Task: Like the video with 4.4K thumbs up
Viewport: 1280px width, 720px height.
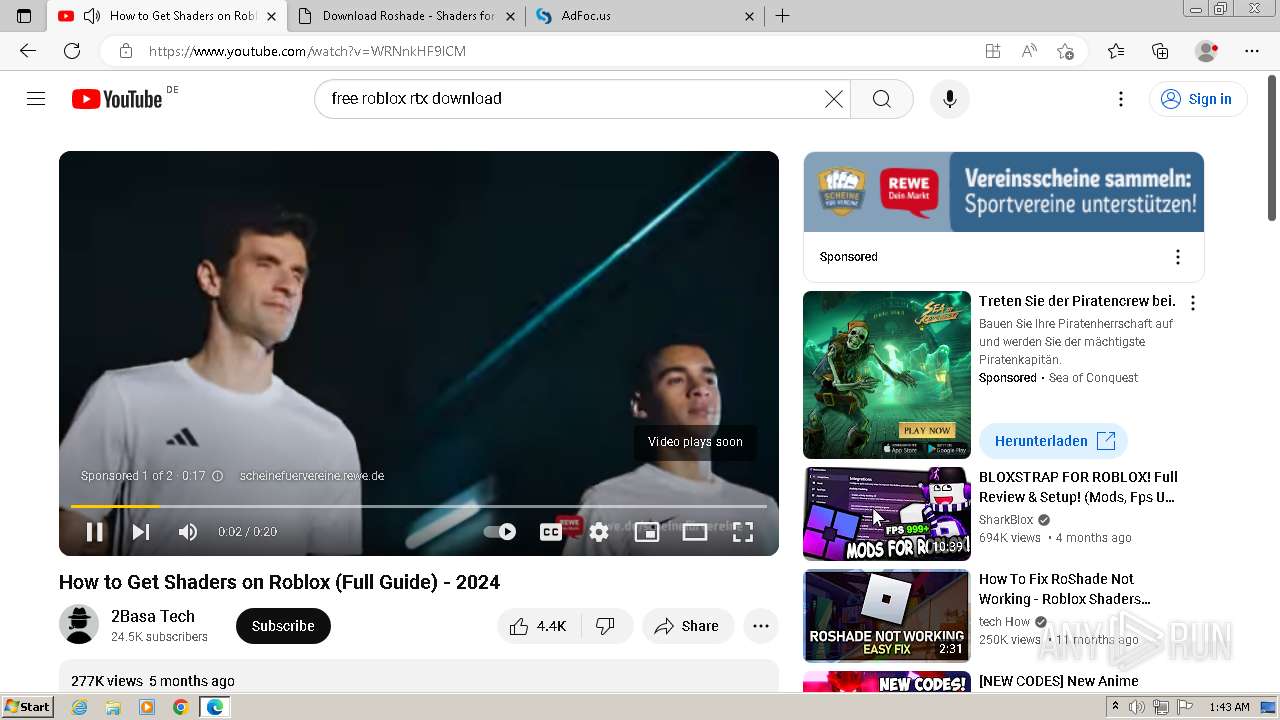Action: [538, 626]
